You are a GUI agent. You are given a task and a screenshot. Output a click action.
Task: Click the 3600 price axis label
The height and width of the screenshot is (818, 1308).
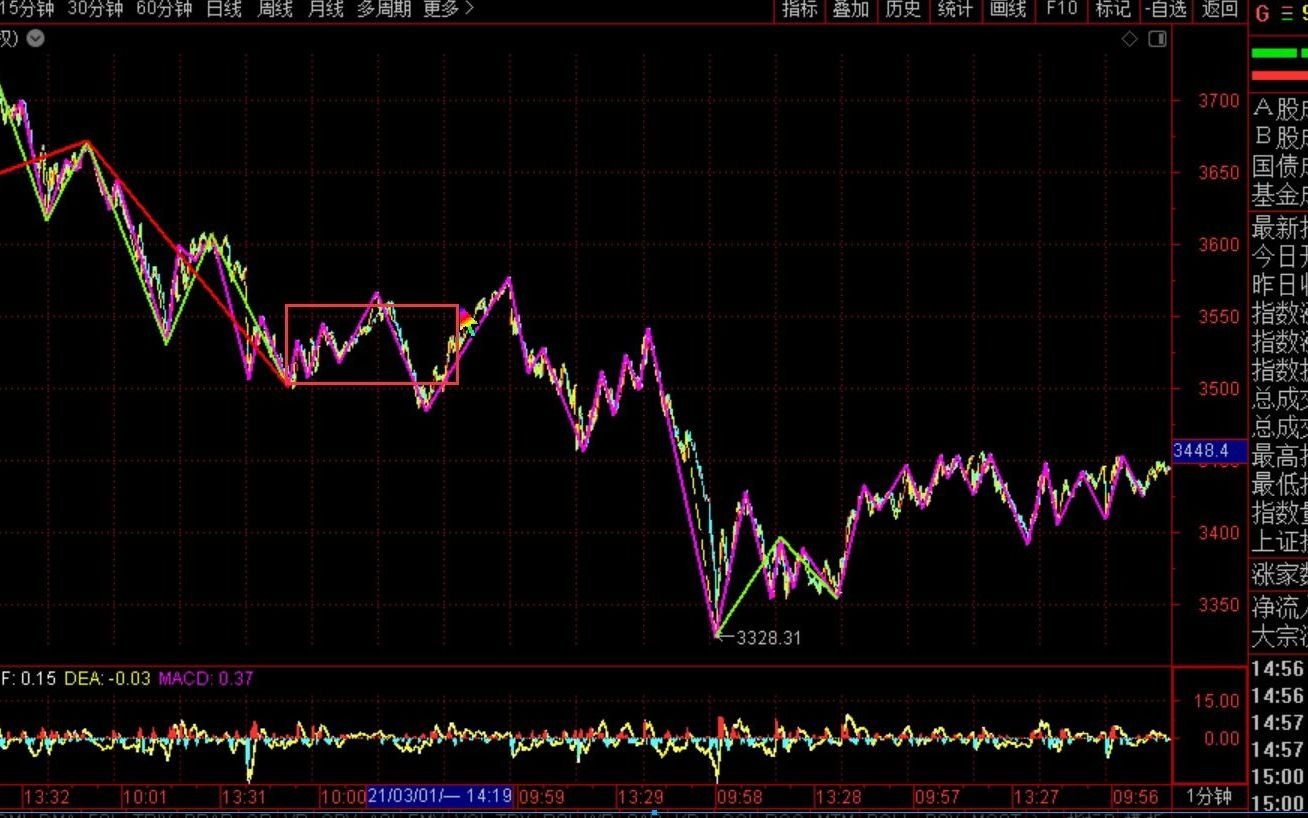point(1219,244)
